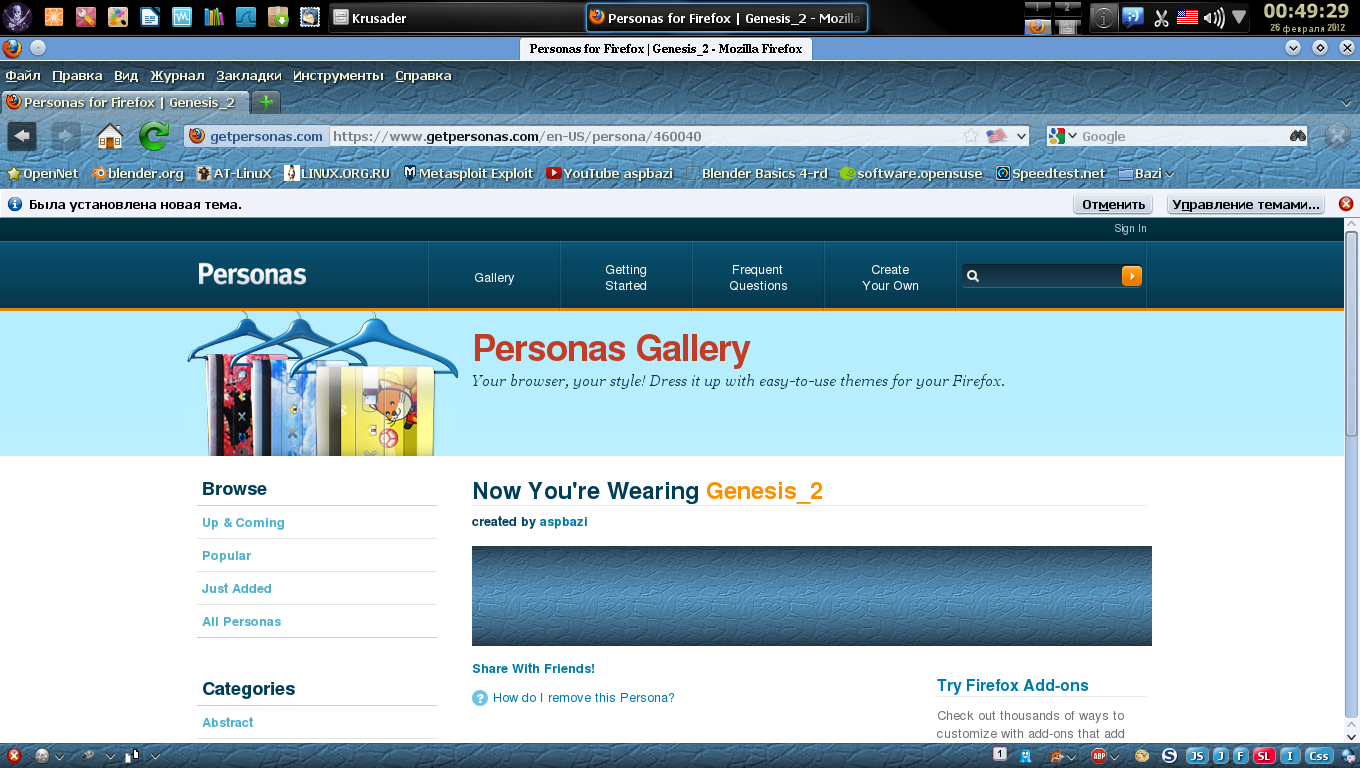Open the waveform monitor app in the panel
The image size is (1360, 768).
182,17
